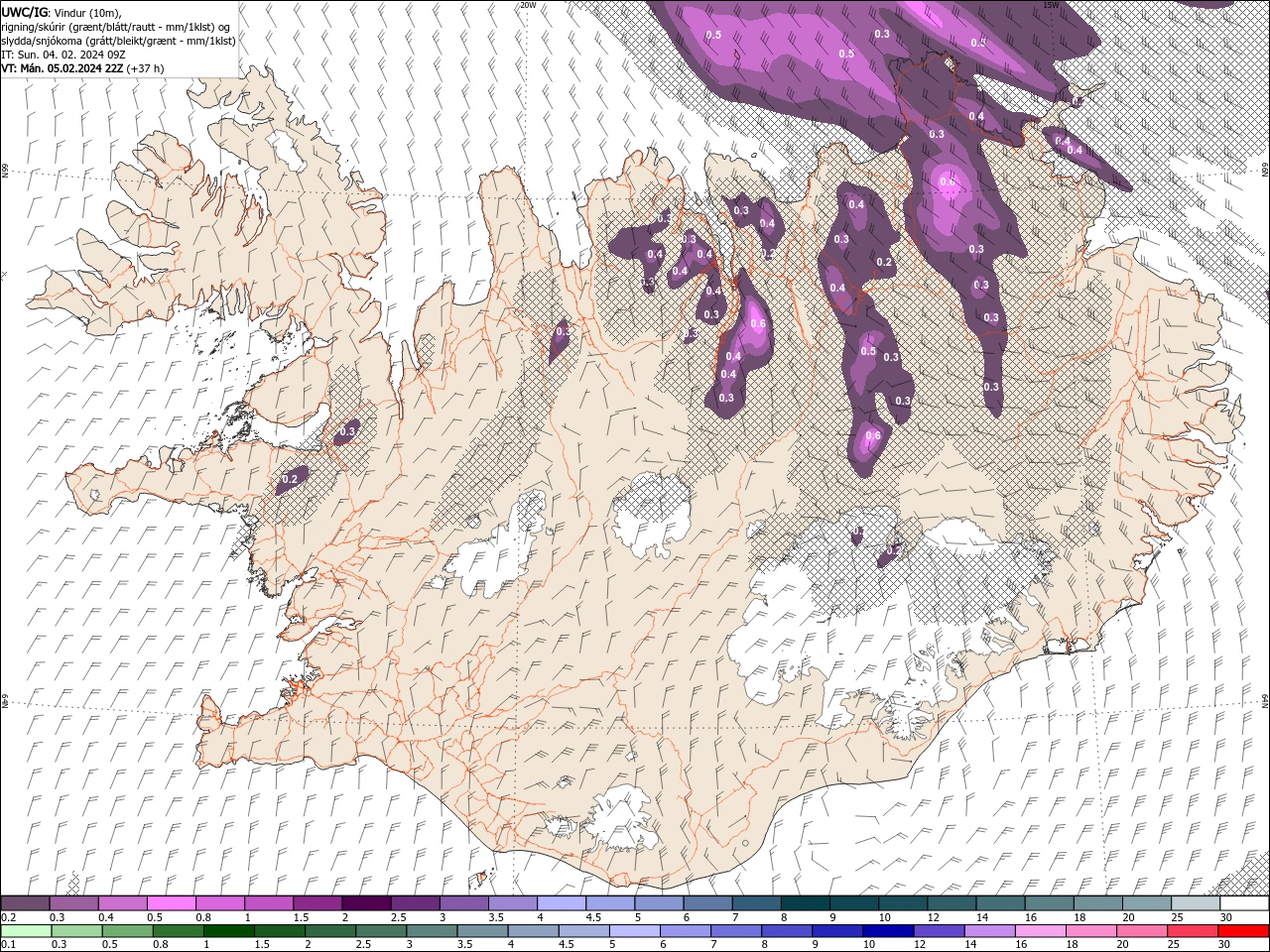This screenshot has height=952, width=1270.
Task: Select the lavender snow legend swatch labeled 4
Action: click(x=561, y=903)
